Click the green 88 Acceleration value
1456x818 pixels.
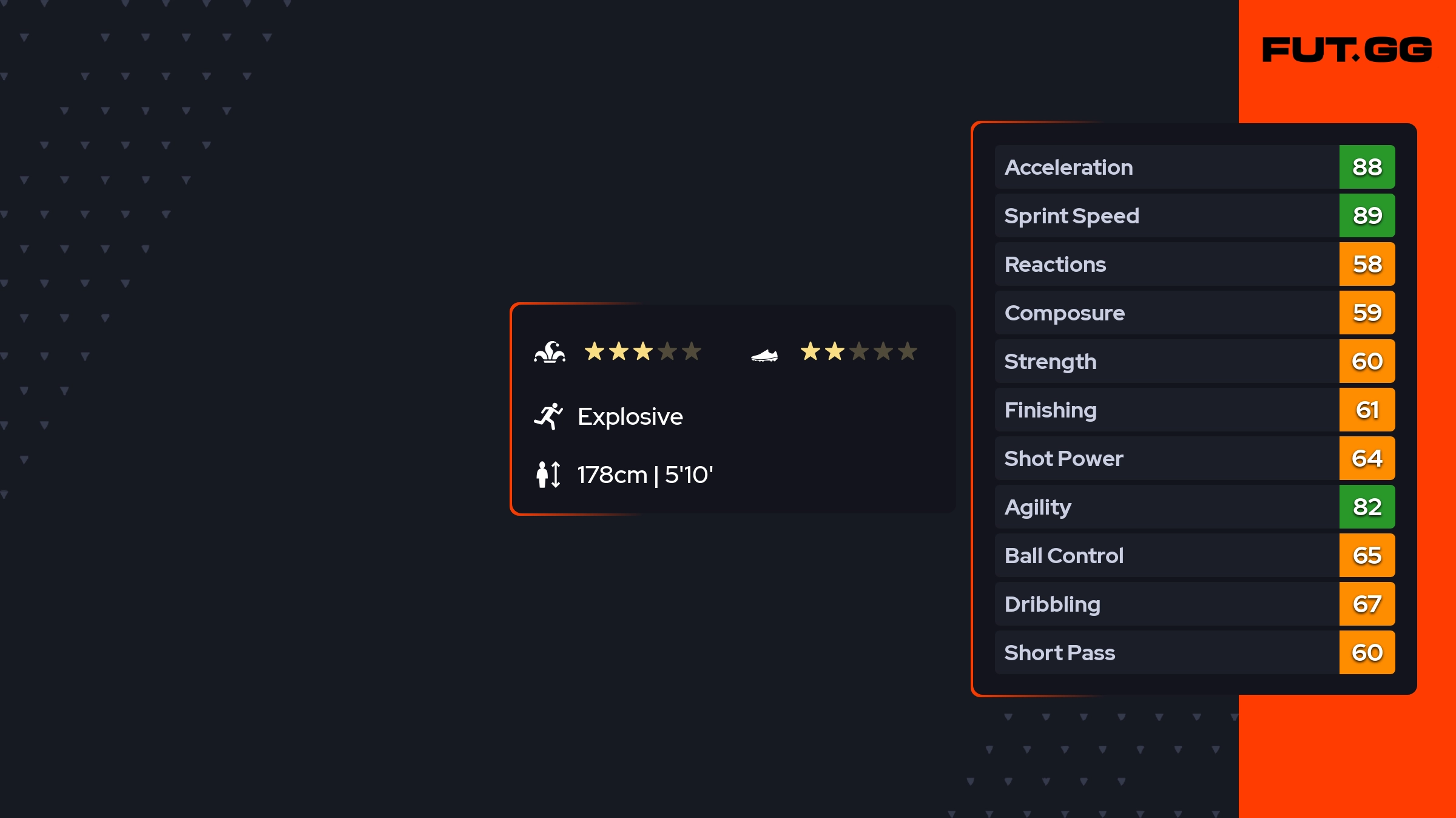pyautogui.click(x=1367, y=167)
